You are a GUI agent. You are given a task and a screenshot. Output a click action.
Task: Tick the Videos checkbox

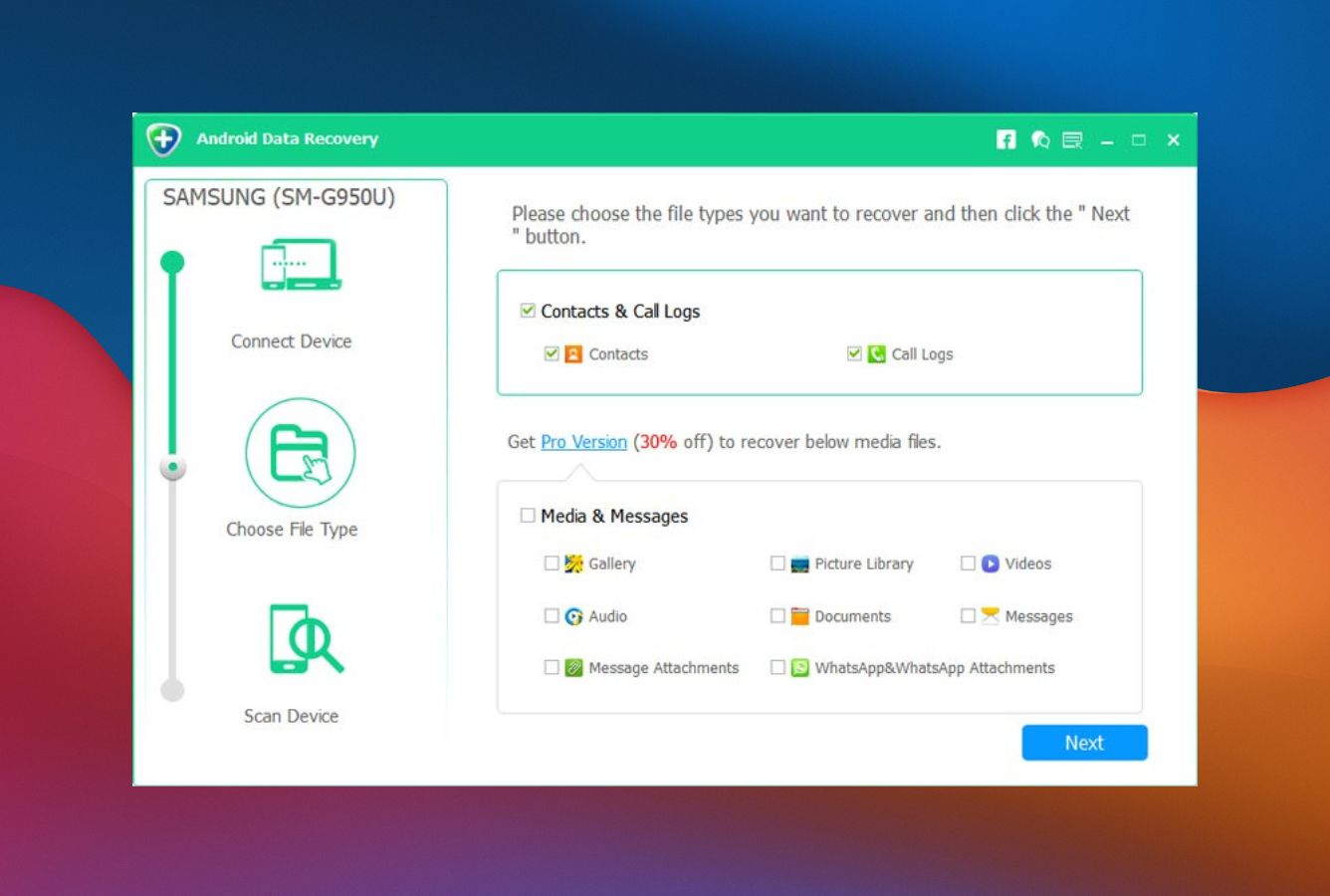(x=968, y=563)
